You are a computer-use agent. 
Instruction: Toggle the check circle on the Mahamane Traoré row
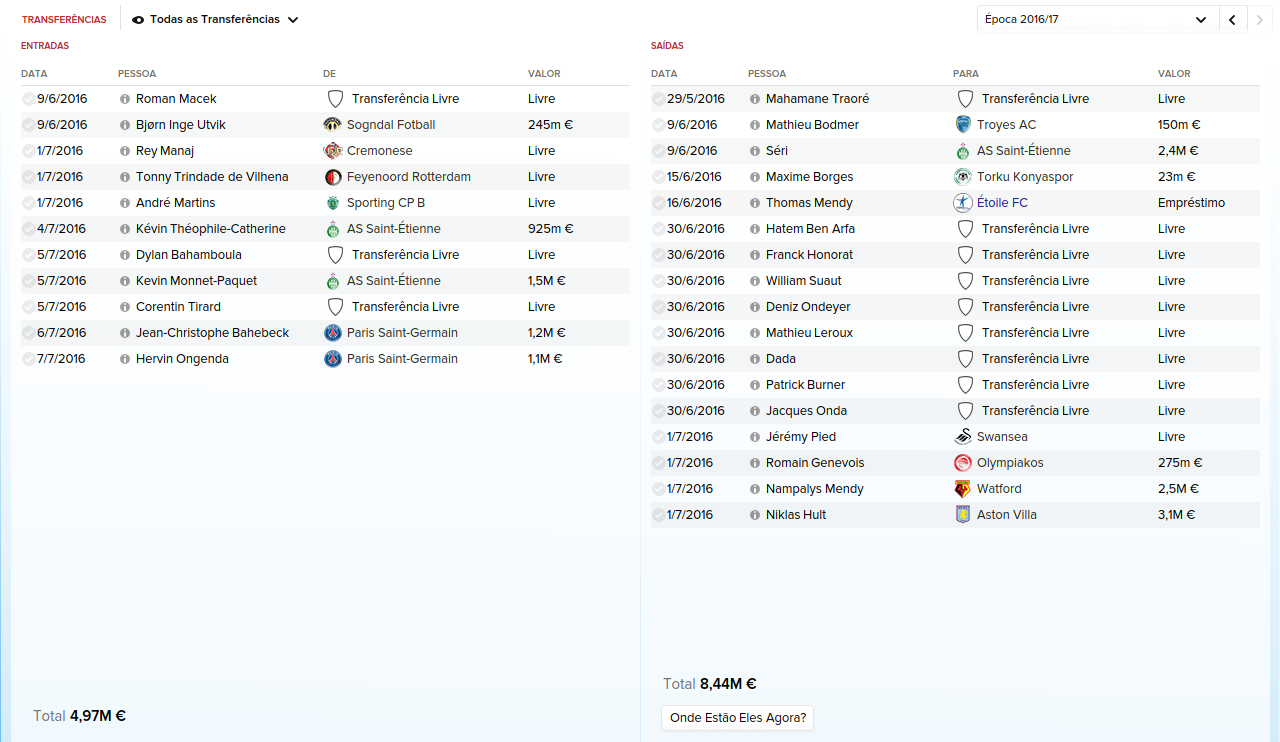pos(658,99)
